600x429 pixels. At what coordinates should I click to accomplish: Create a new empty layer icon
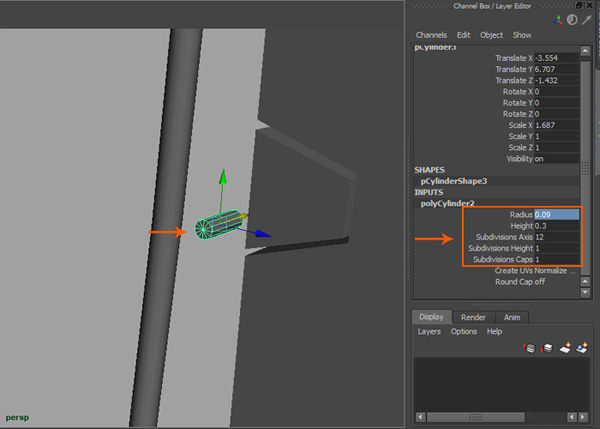(x=564, y=347)
